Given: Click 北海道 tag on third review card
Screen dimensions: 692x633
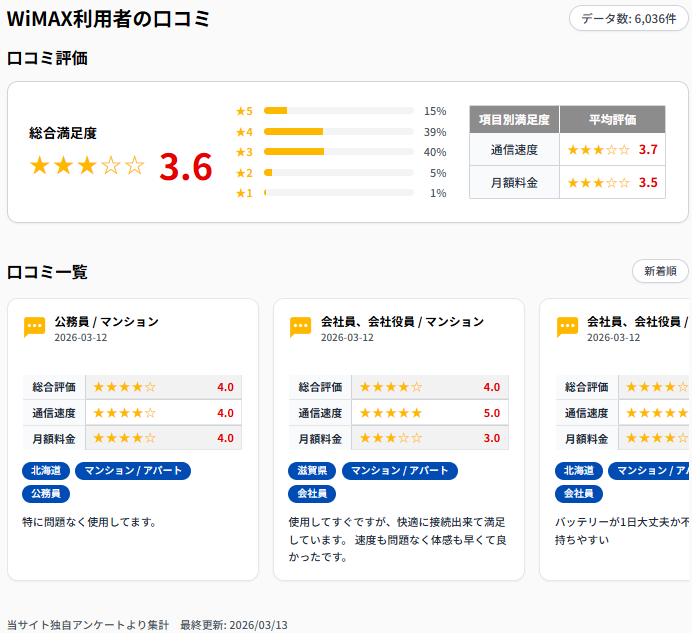Looking at the screenshot, I should (579, 471).
